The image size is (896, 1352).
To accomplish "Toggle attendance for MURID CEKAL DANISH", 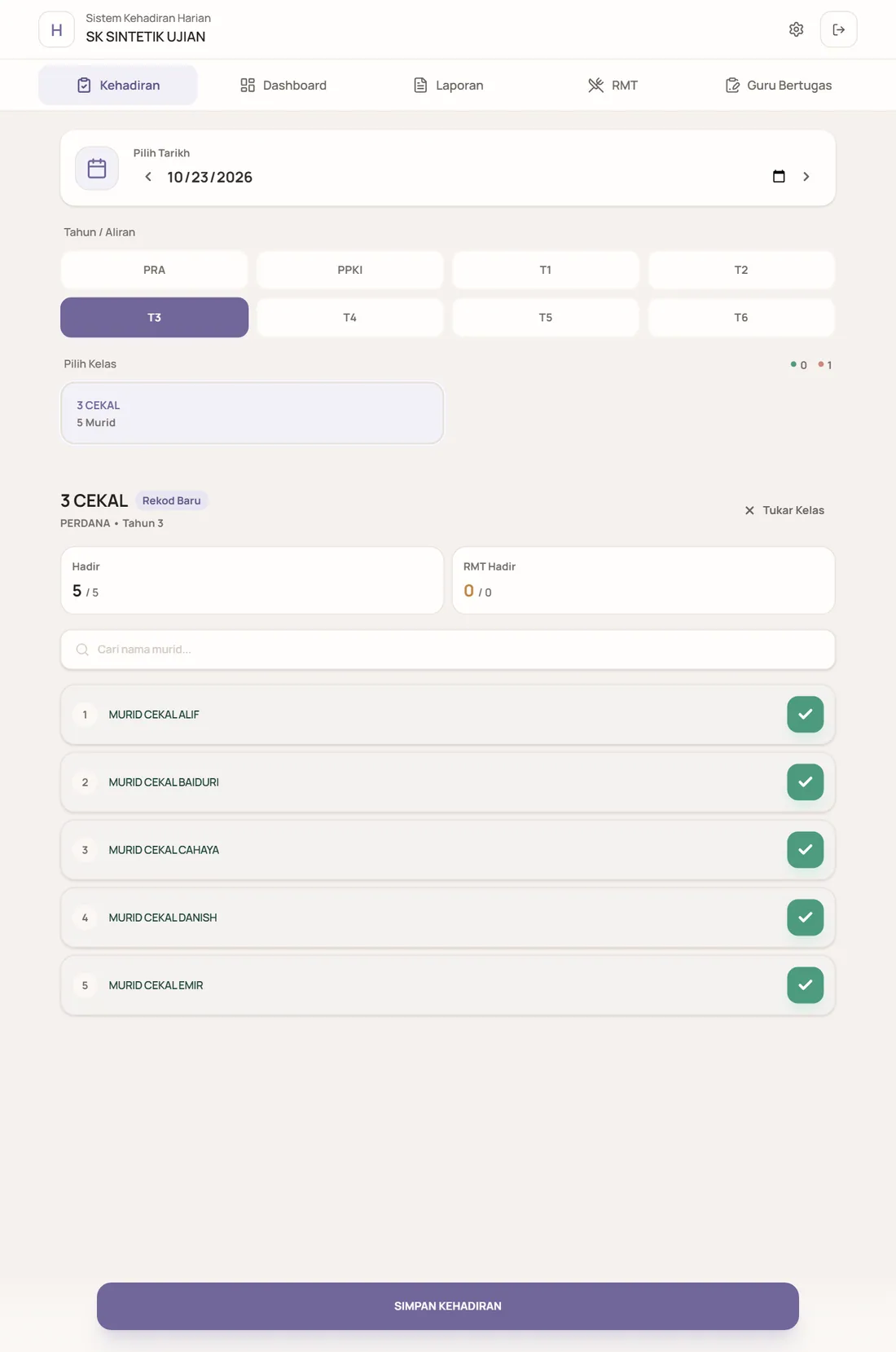I will 805,918.
